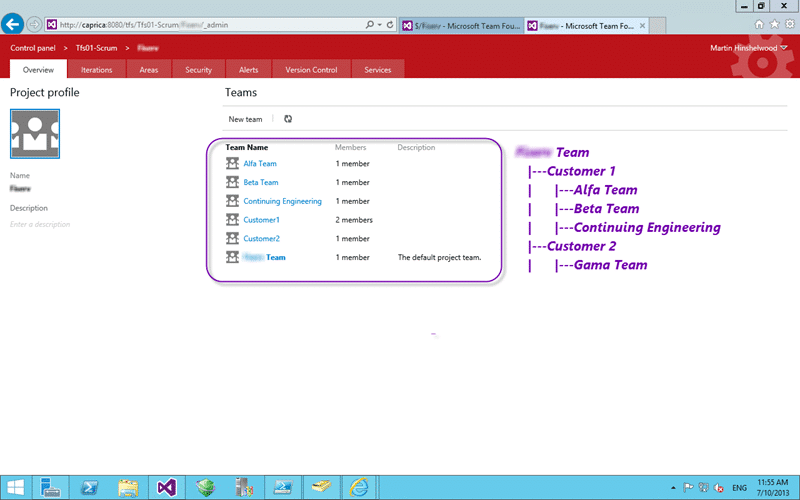Click the New team button
This screenshot has height=500, width=800.
click(x=245, y=119)
